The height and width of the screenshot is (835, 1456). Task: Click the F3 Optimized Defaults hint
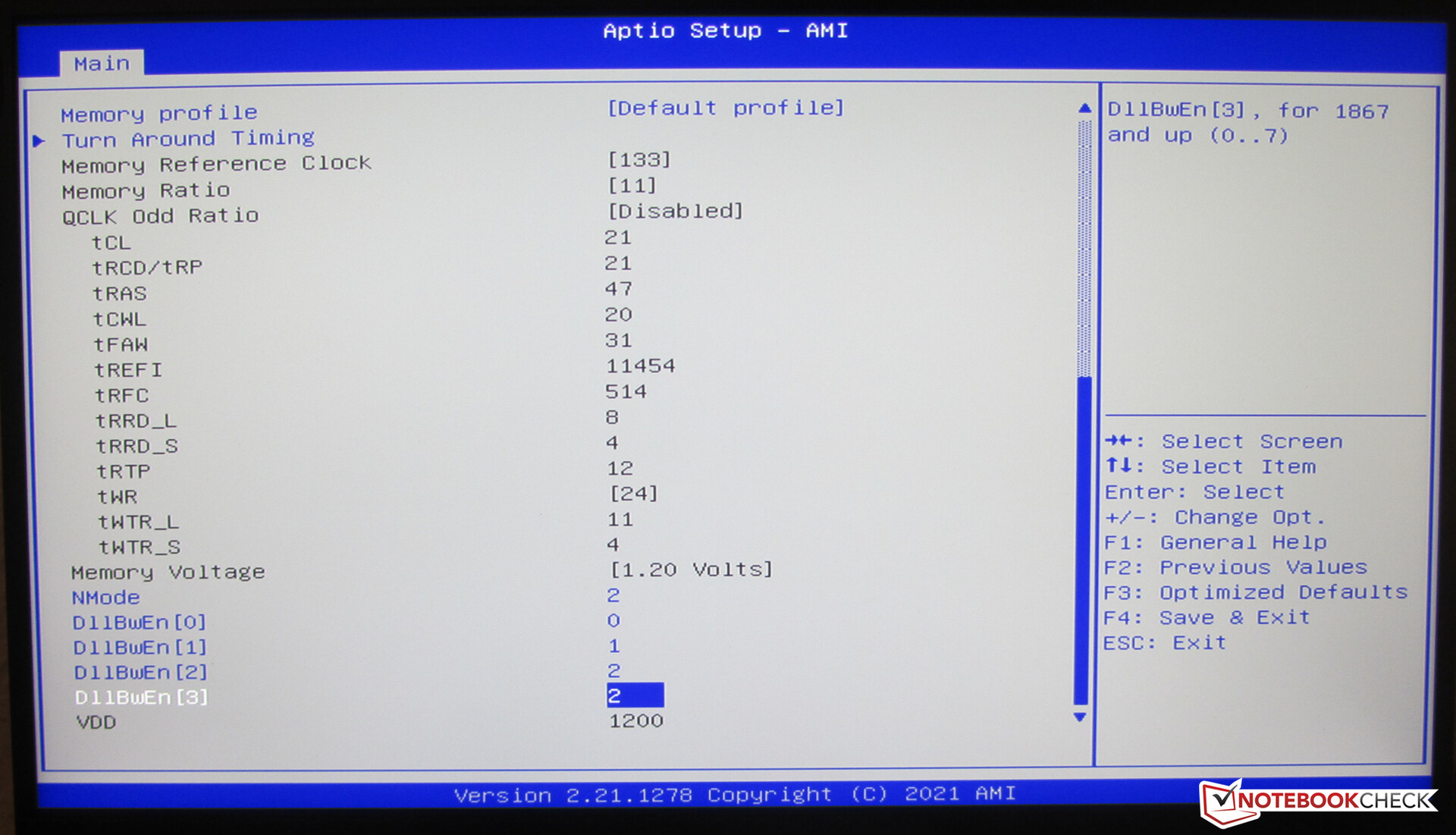[x=1255, y=592]
